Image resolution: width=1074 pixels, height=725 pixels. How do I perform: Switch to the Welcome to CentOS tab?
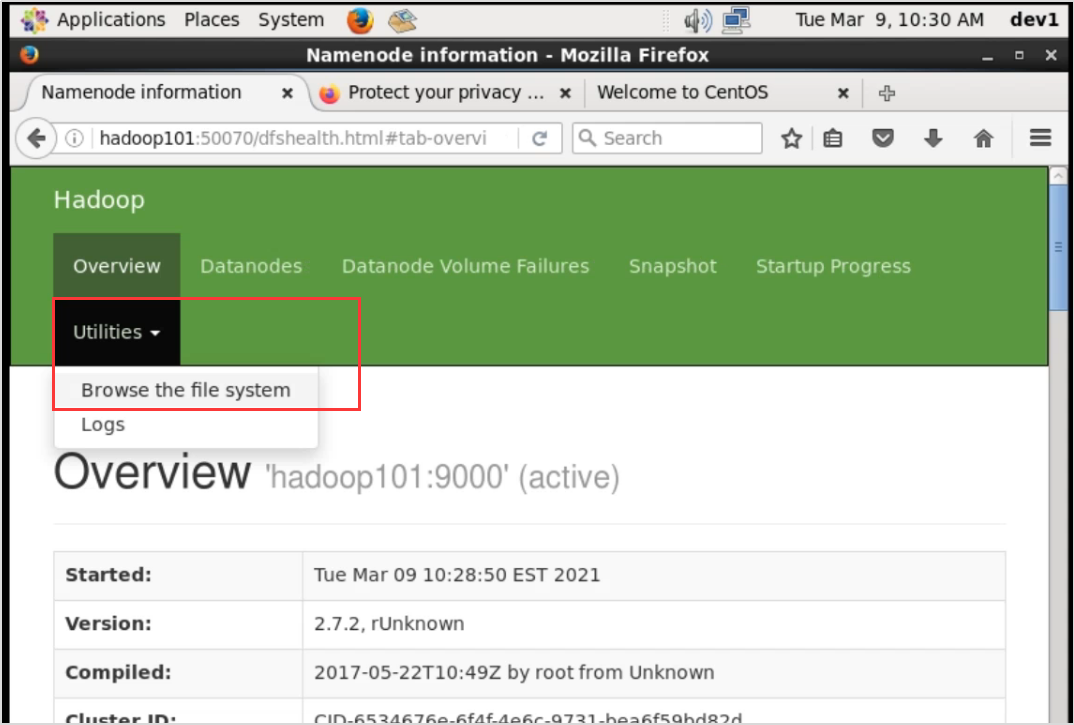point(723,93)
